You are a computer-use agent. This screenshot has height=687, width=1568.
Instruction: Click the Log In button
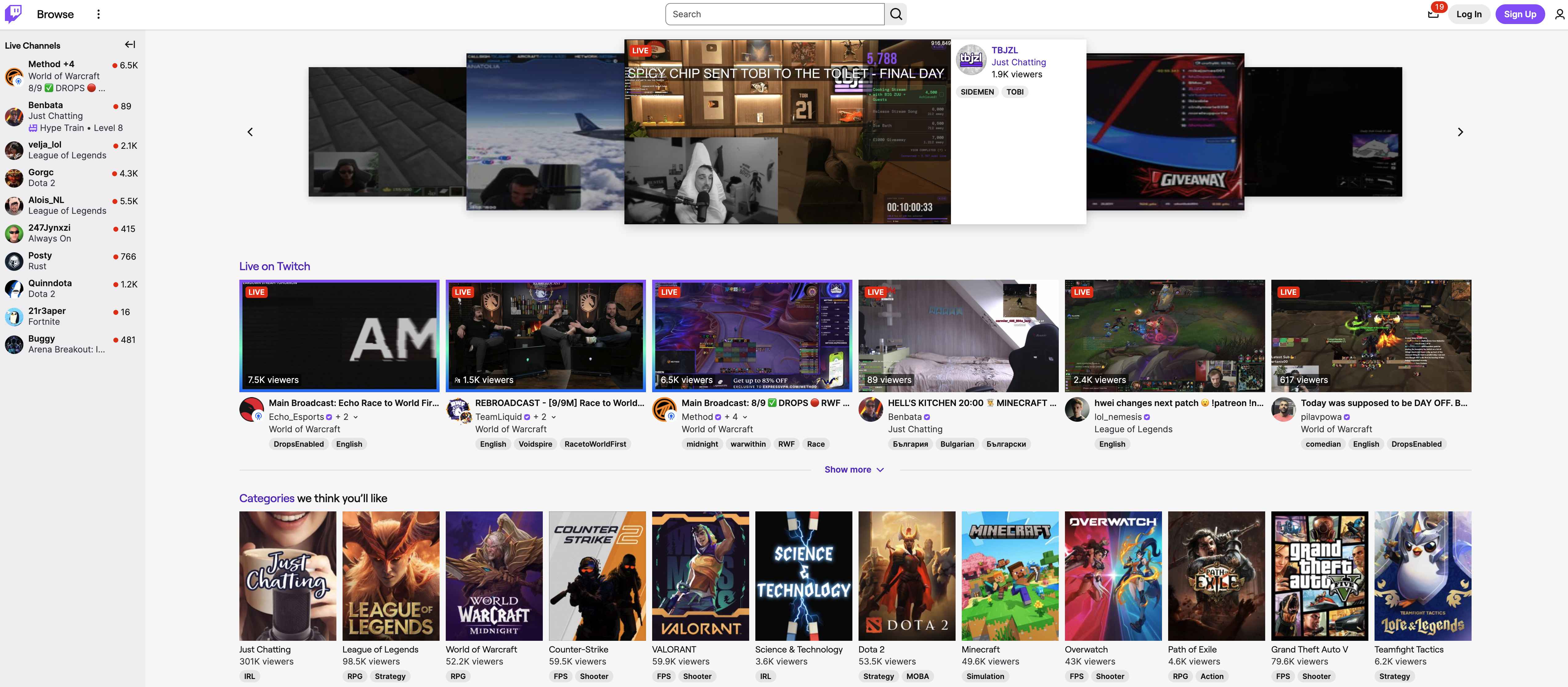(1469, 13)
